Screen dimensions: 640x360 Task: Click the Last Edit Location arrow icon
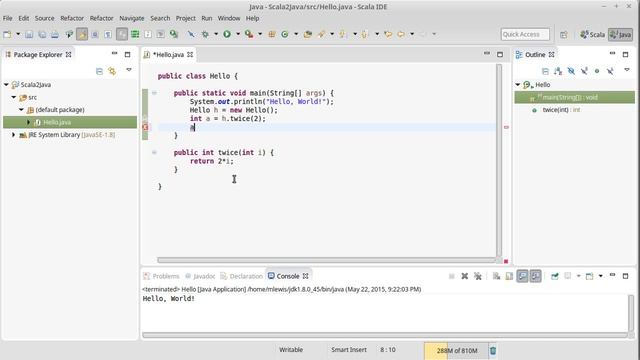(x=388, y=34)
